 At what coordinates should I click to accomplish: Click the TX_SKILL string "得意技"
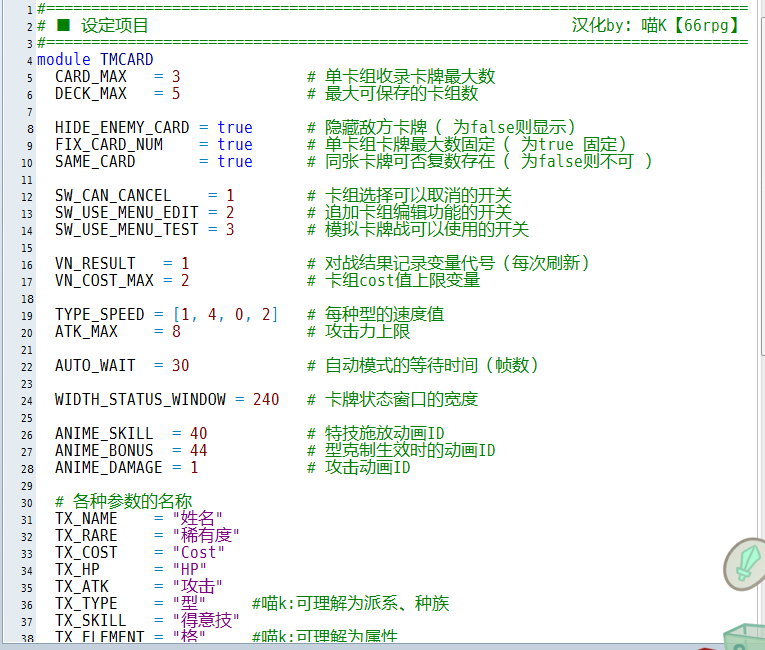206,621
